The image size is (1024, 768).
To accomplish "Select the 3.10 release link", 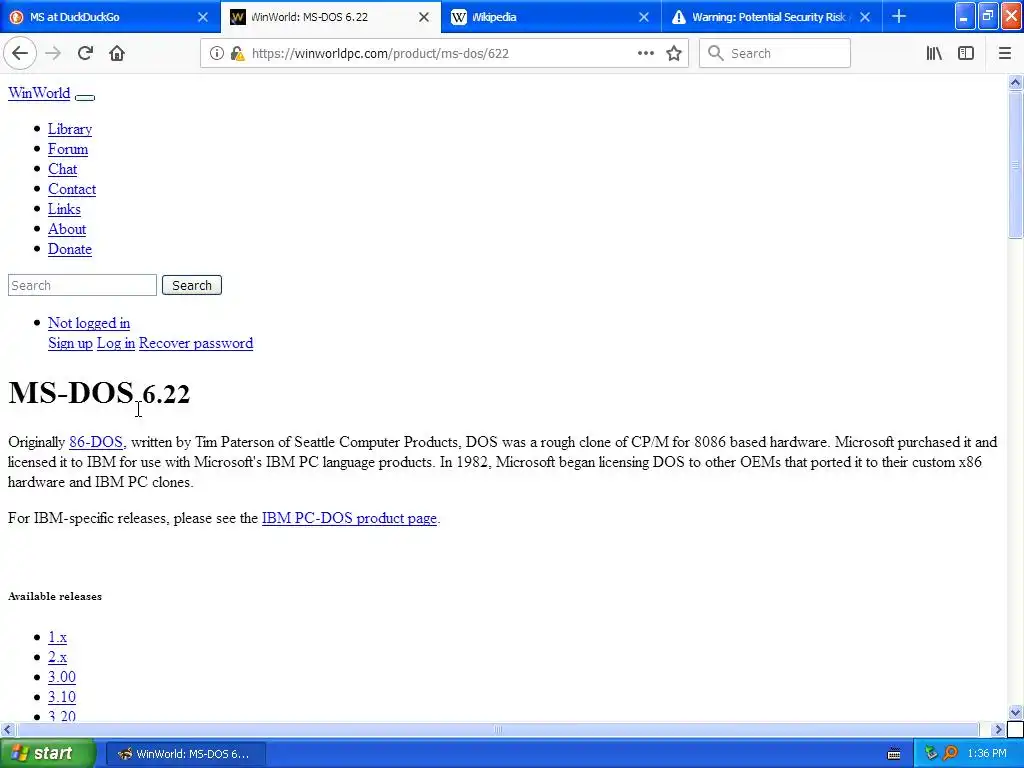I will 61,697.
